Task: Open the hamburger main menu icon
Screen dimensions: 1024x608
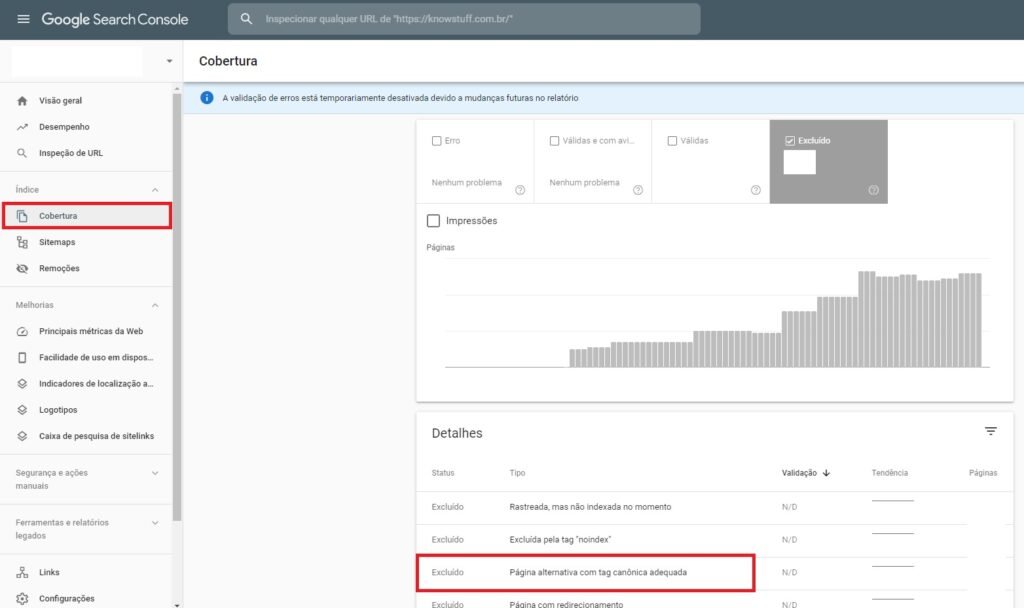Action: coord(23,20)
